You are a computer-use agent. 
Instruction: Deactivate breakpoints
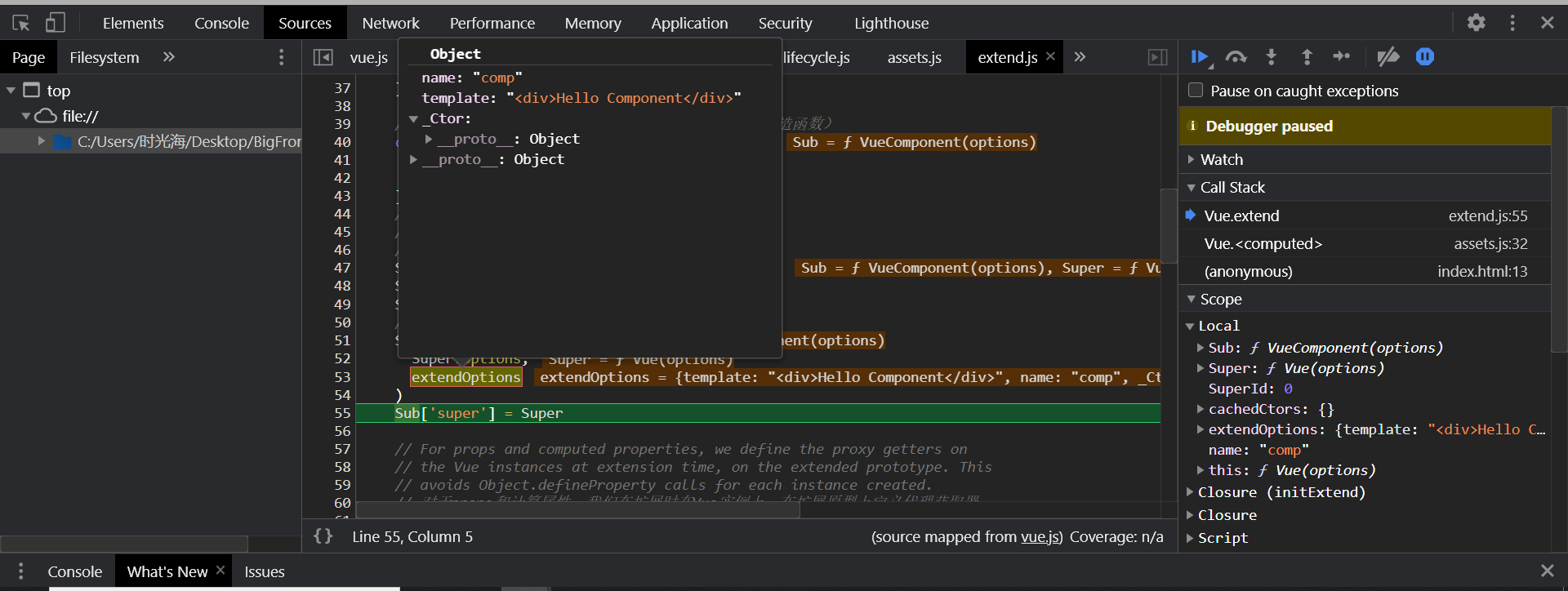pos(1388,57)
